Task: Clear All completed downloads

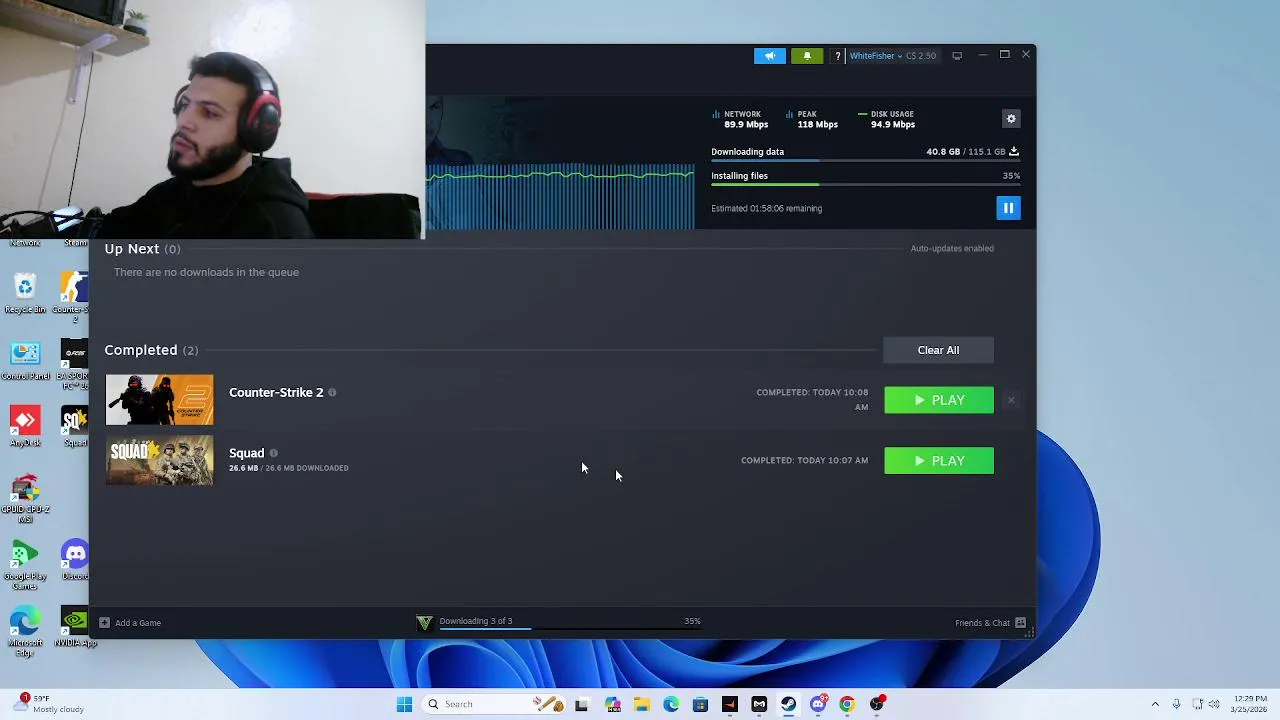Action: tap(938, 350)
